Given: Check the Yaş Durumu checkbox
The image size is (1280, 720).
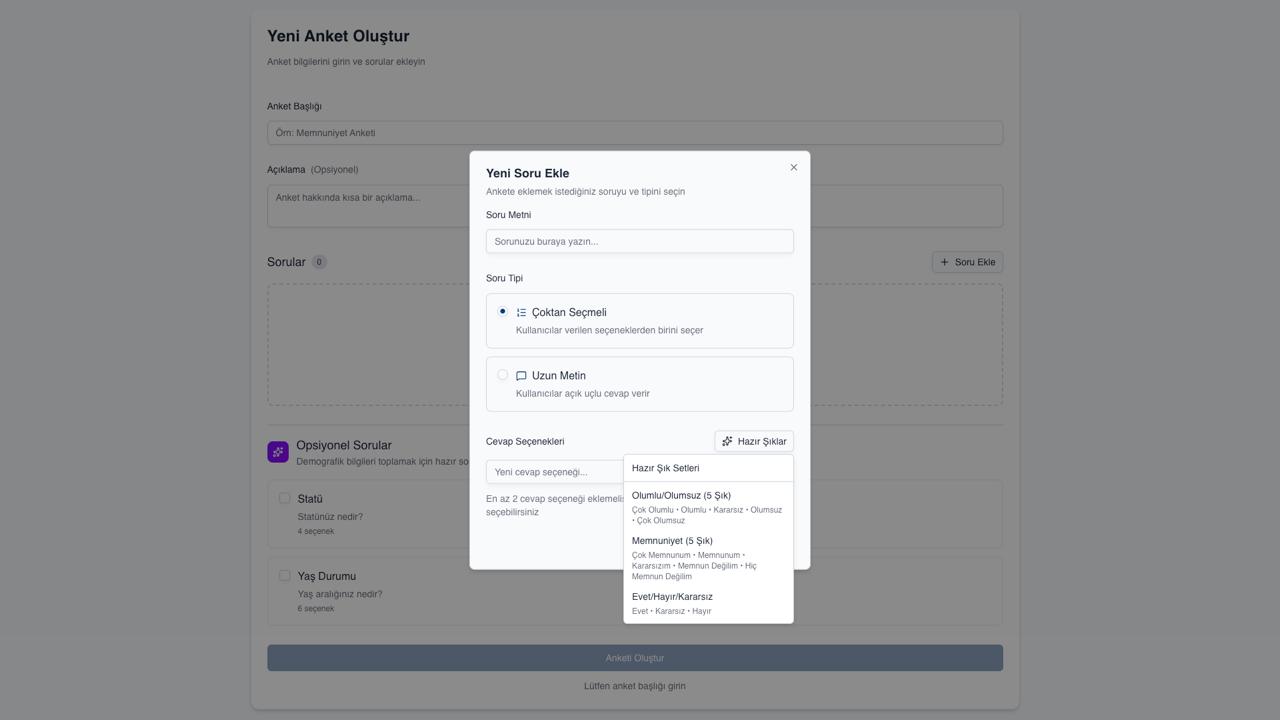Looking at the screenshot, I should click(x=285, y=576).
